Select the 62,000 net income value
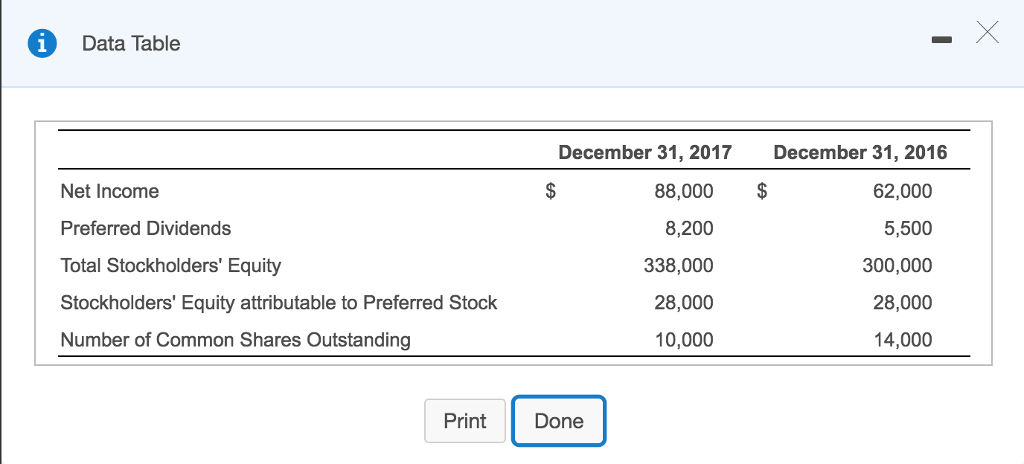 pyautogui.click(x=902, y=191)
